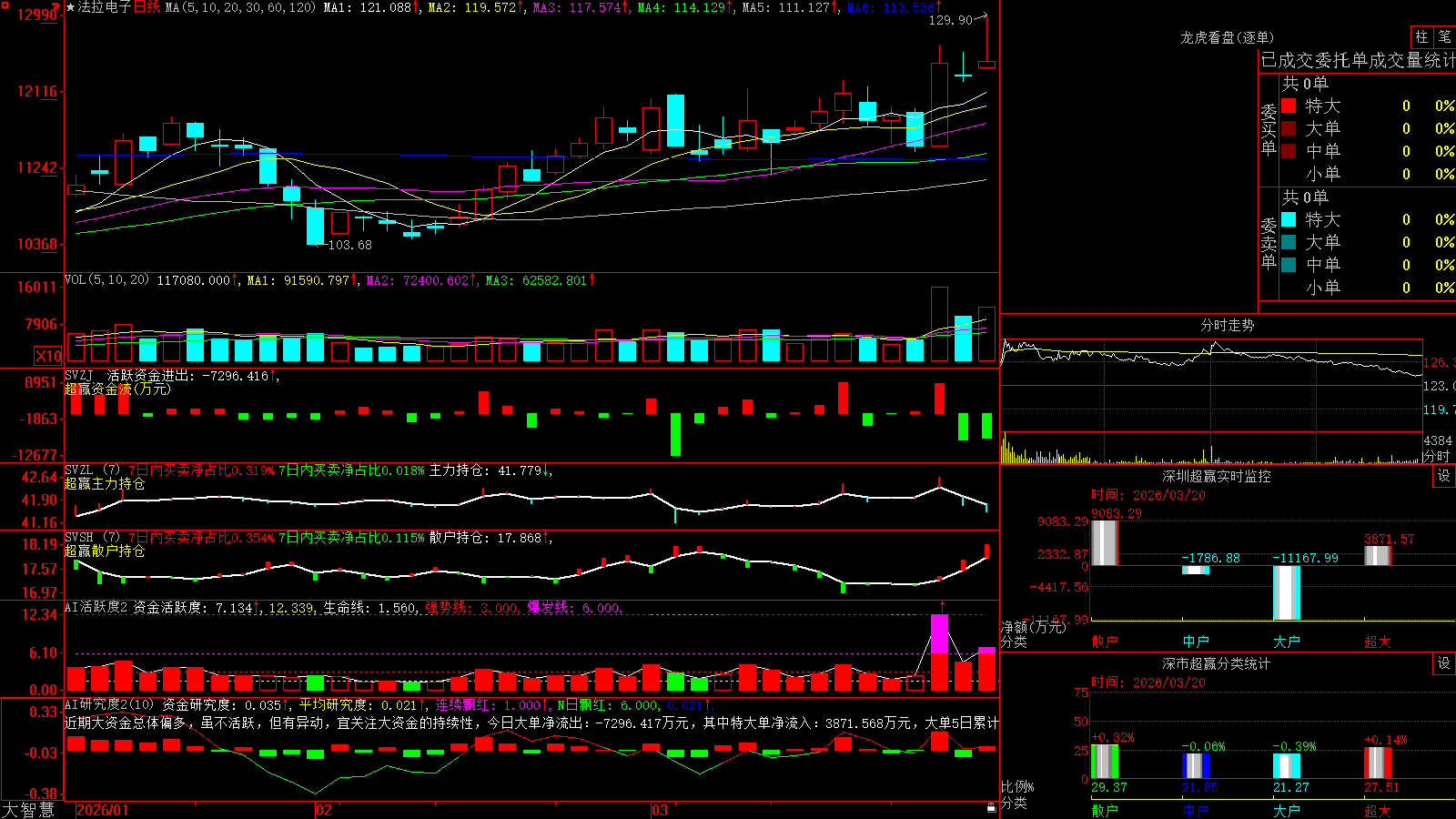Click the teal 中单 sell-order swatch
The height and width of the screenshot is (819, 1456).
click(1289, 264)
